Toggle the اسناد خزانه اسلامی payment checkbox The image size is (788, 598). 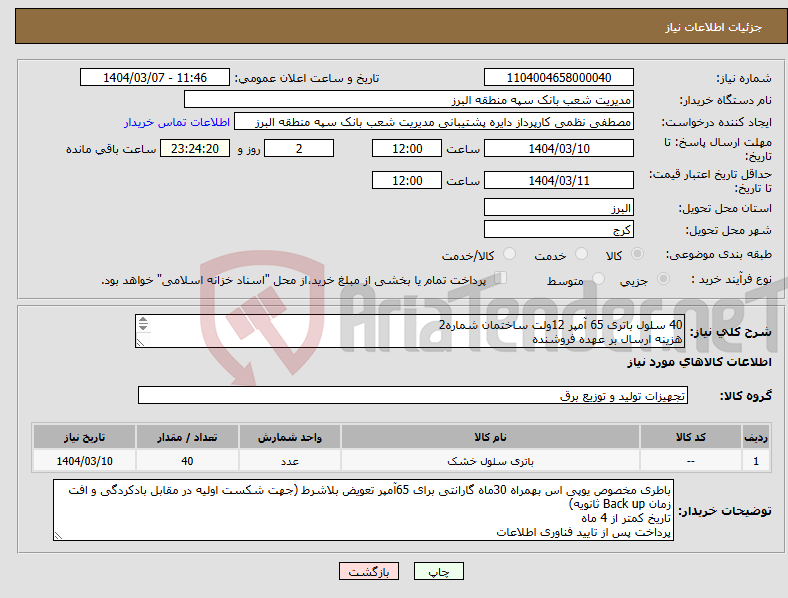501,278
